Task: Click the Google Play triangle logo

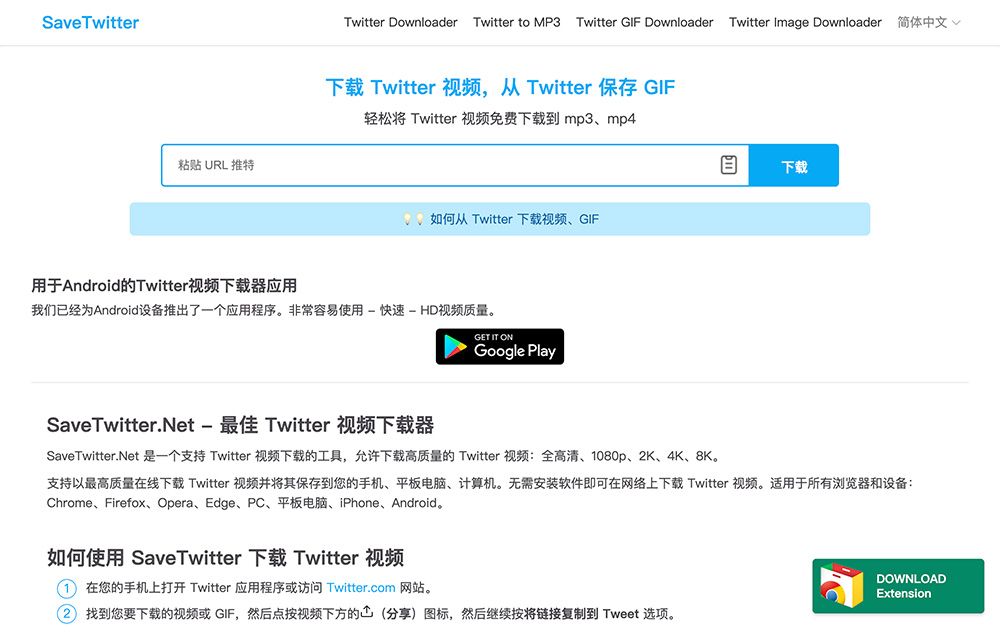Action: [455, 347]
